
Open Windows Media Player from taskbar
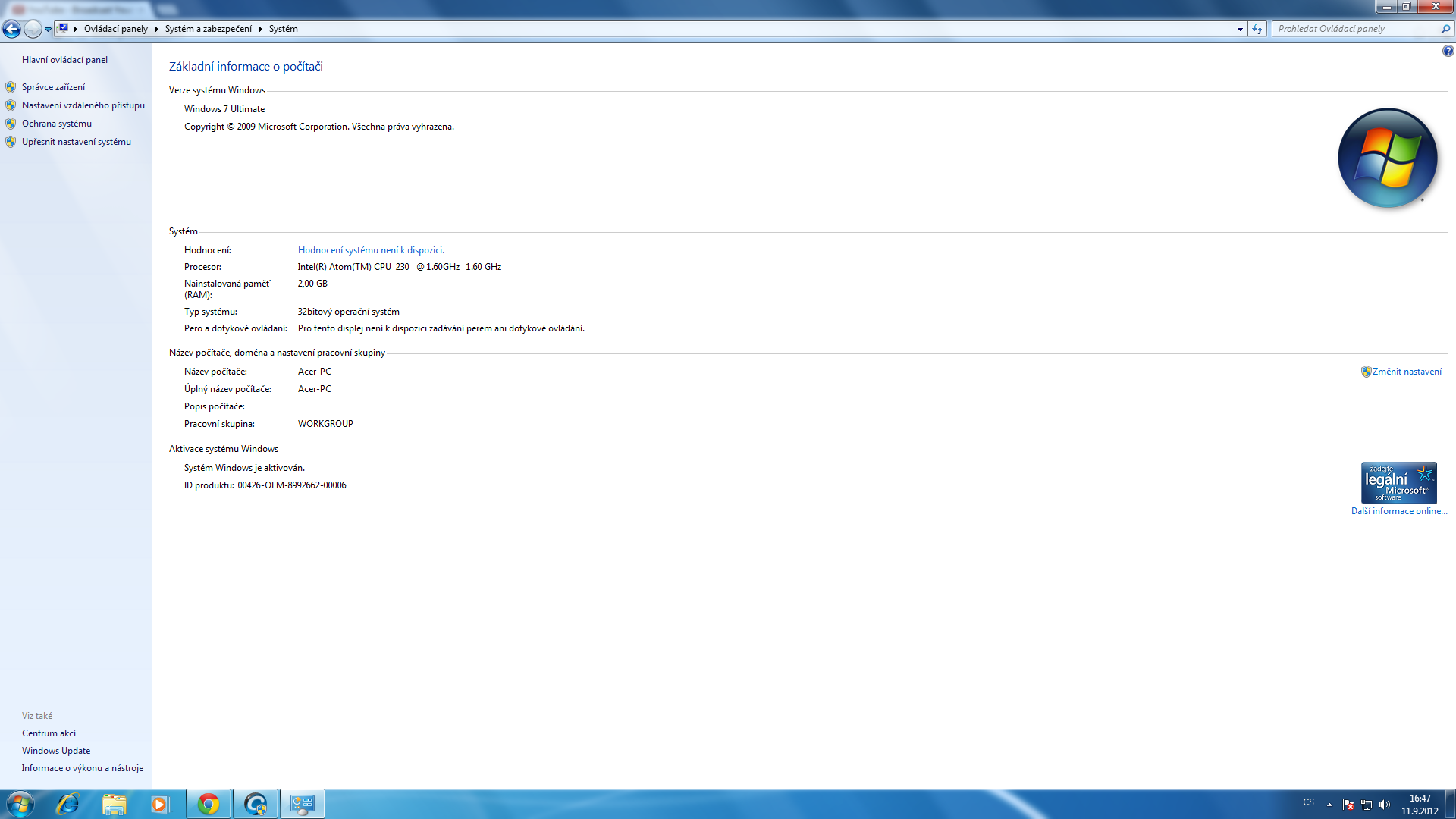pyautogui.click(x=159, y=804)
